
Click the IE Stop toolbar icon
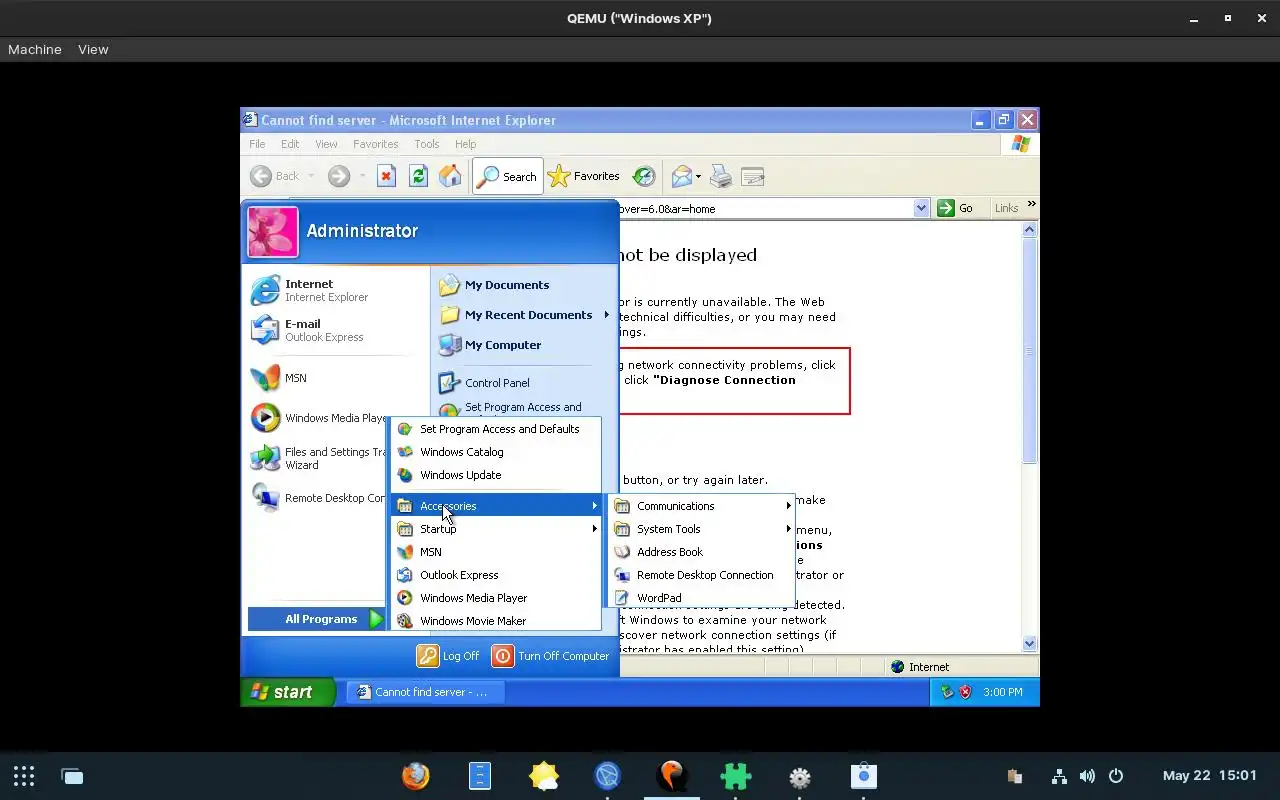(x=386, y=177)
